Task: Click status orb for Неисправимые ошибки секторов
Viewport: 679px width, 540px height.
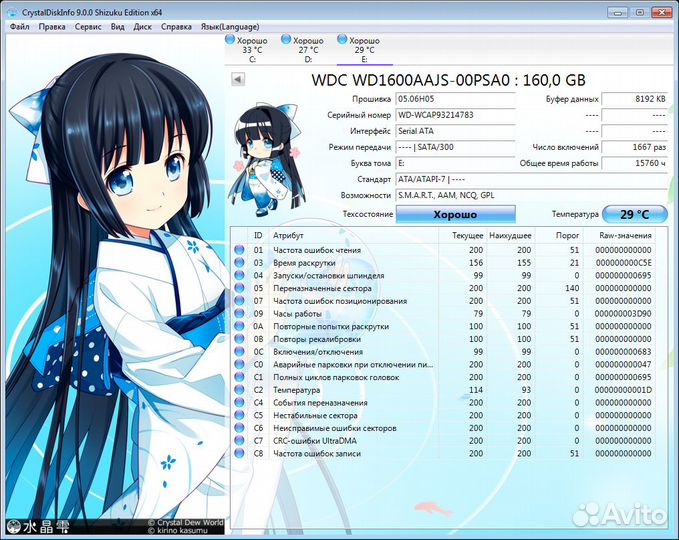Action: 239,428
